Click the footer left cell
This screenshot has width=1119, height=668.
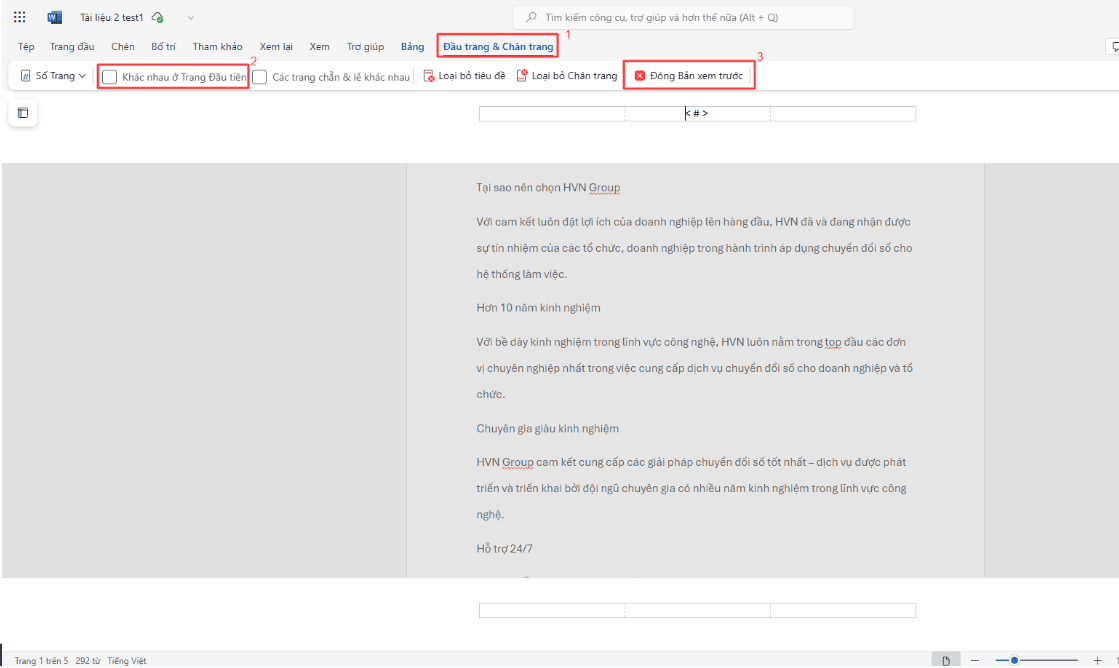[x=552, y=610]
